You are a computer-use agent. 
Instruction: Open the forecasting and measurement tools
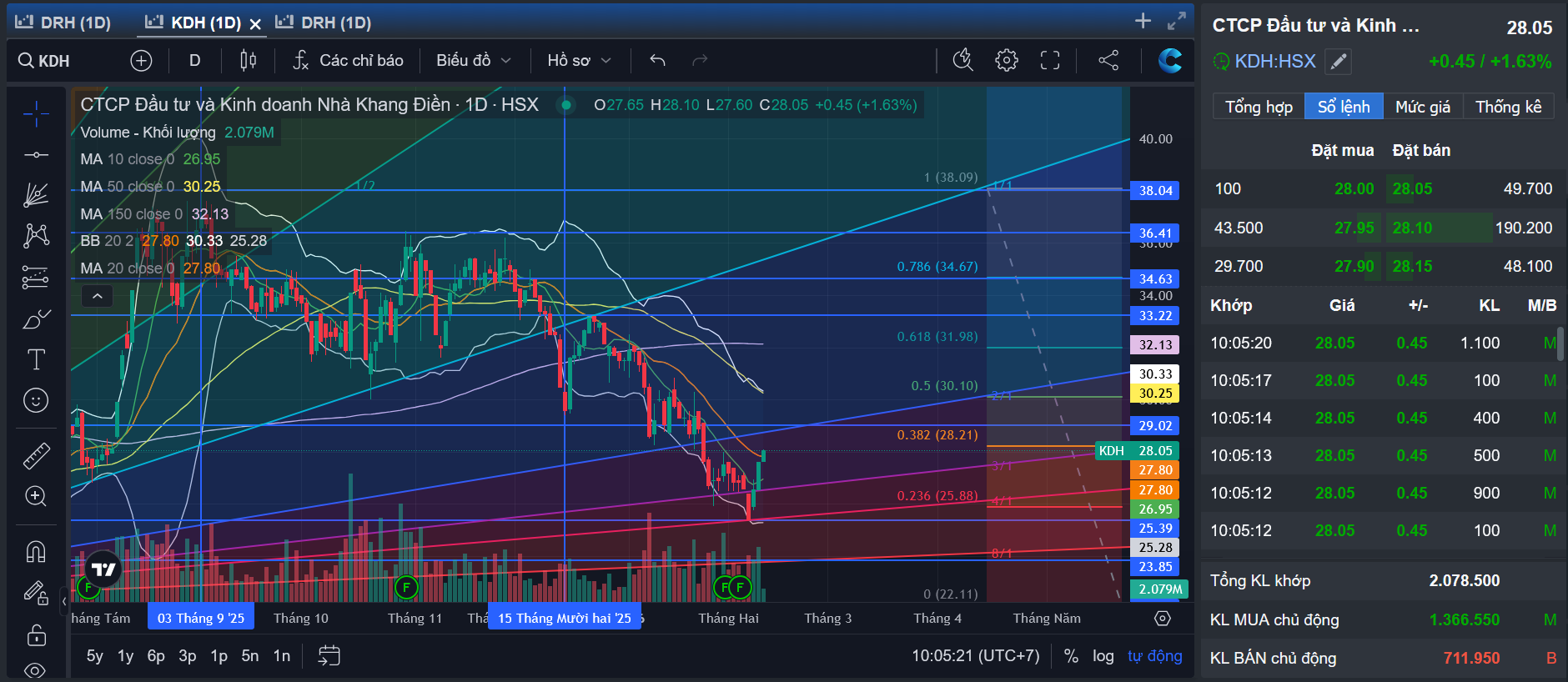tap(36, 277)
